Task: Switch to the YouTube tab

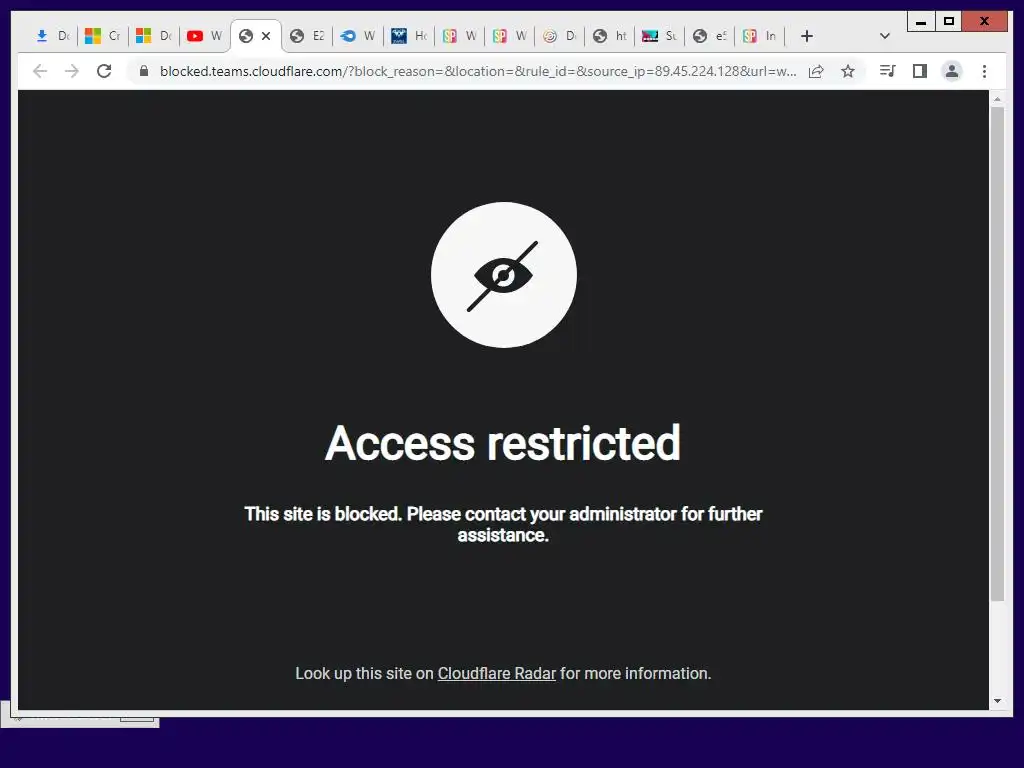Action: [x=205, y=36]
